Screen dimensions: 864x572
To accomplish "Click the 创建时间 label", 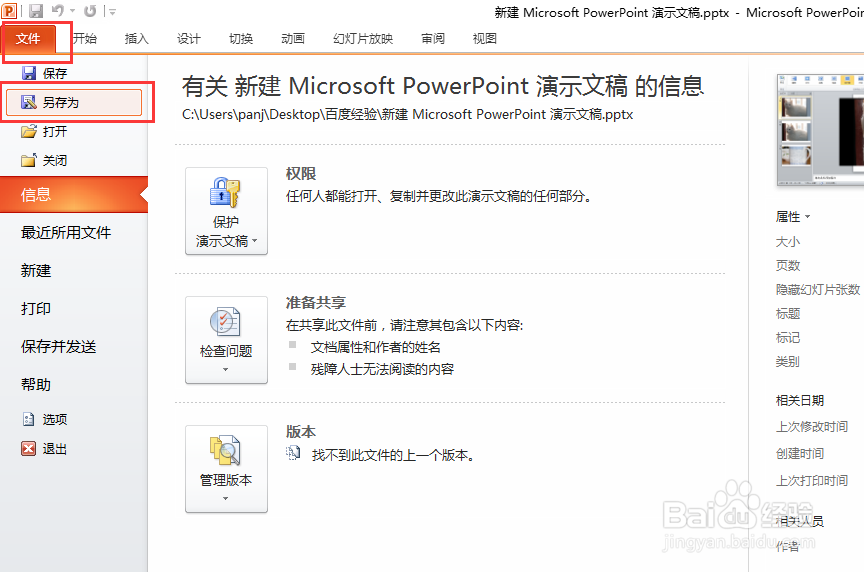I will (800, 454).
